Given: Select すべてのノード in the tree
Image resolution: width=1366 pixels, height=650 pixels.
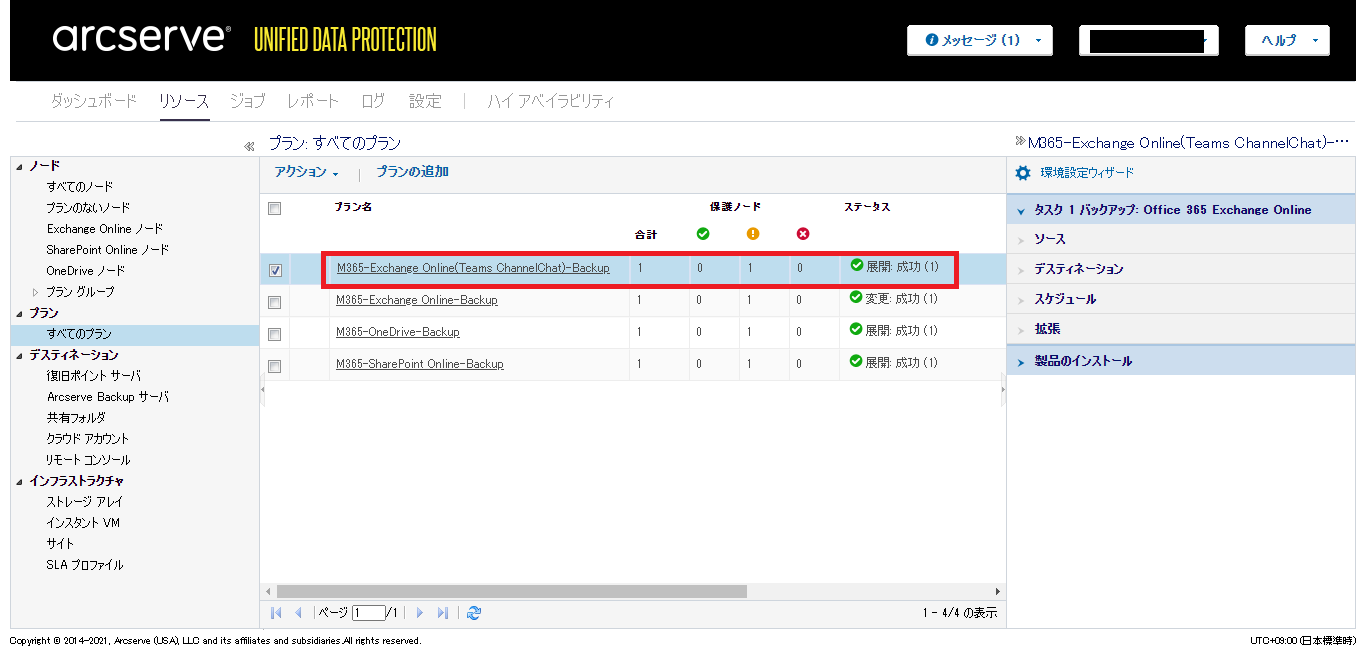Looking at the screenshot, I should pos(80,187).
